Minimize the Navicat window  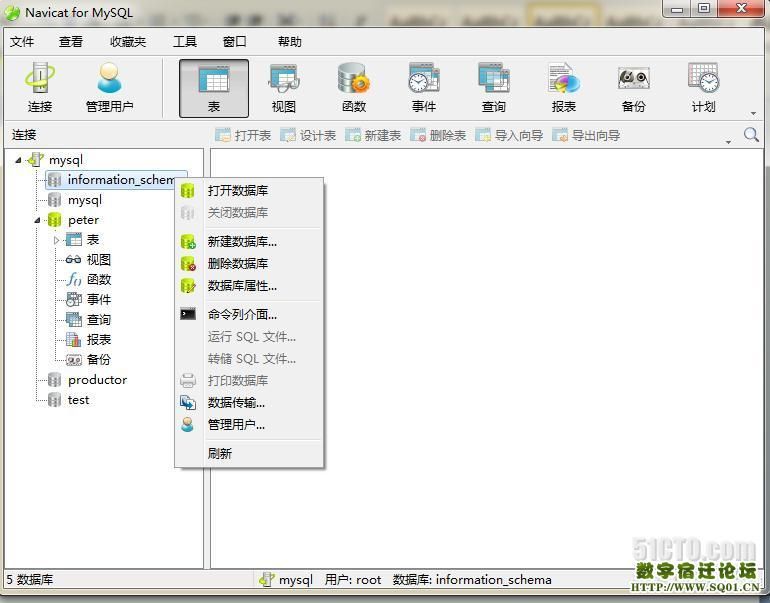click(x=677, y=8)
